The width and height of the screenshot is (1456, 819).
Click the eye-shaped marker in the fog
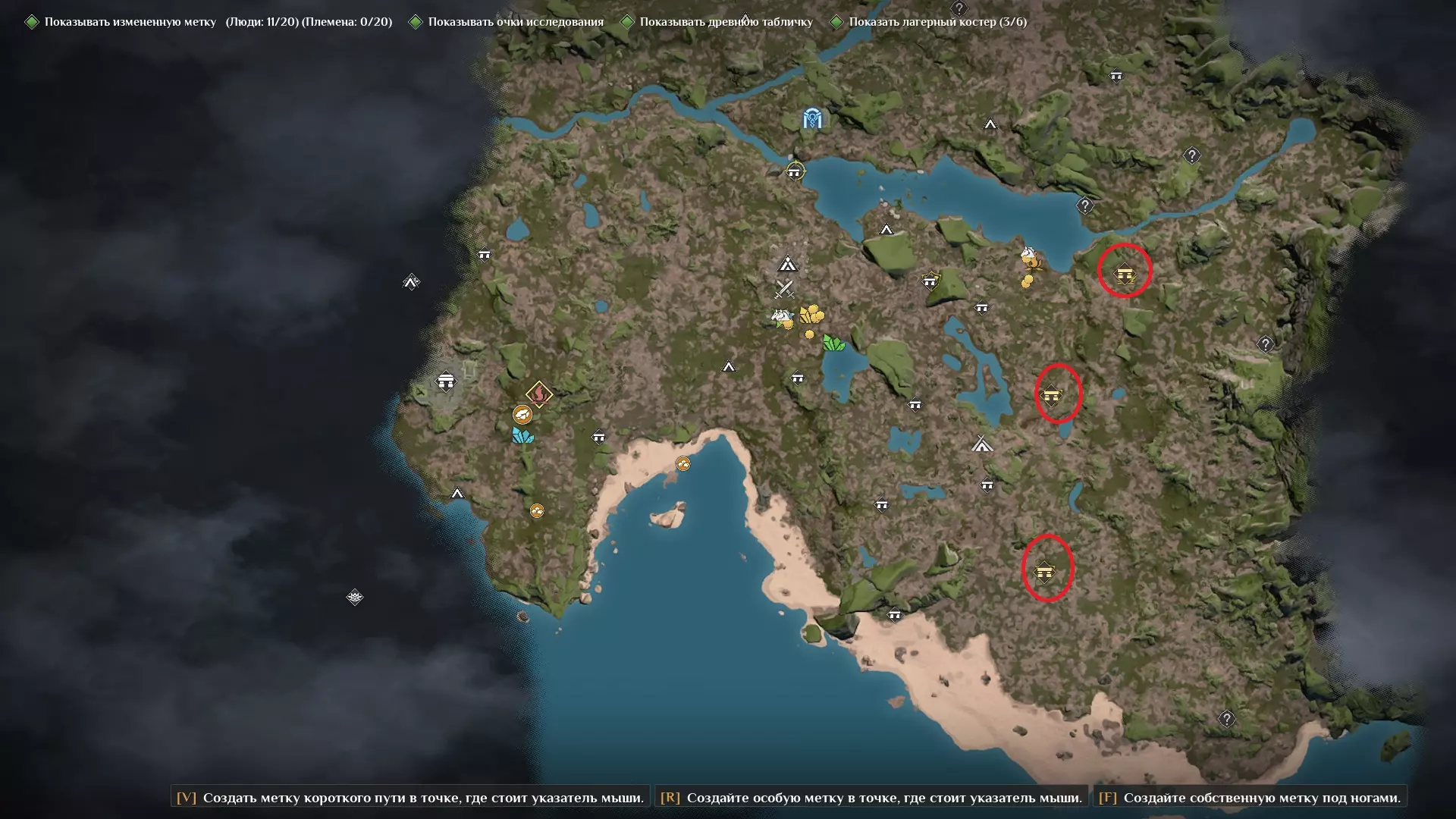pyautogui.click(x=354, y=598)
